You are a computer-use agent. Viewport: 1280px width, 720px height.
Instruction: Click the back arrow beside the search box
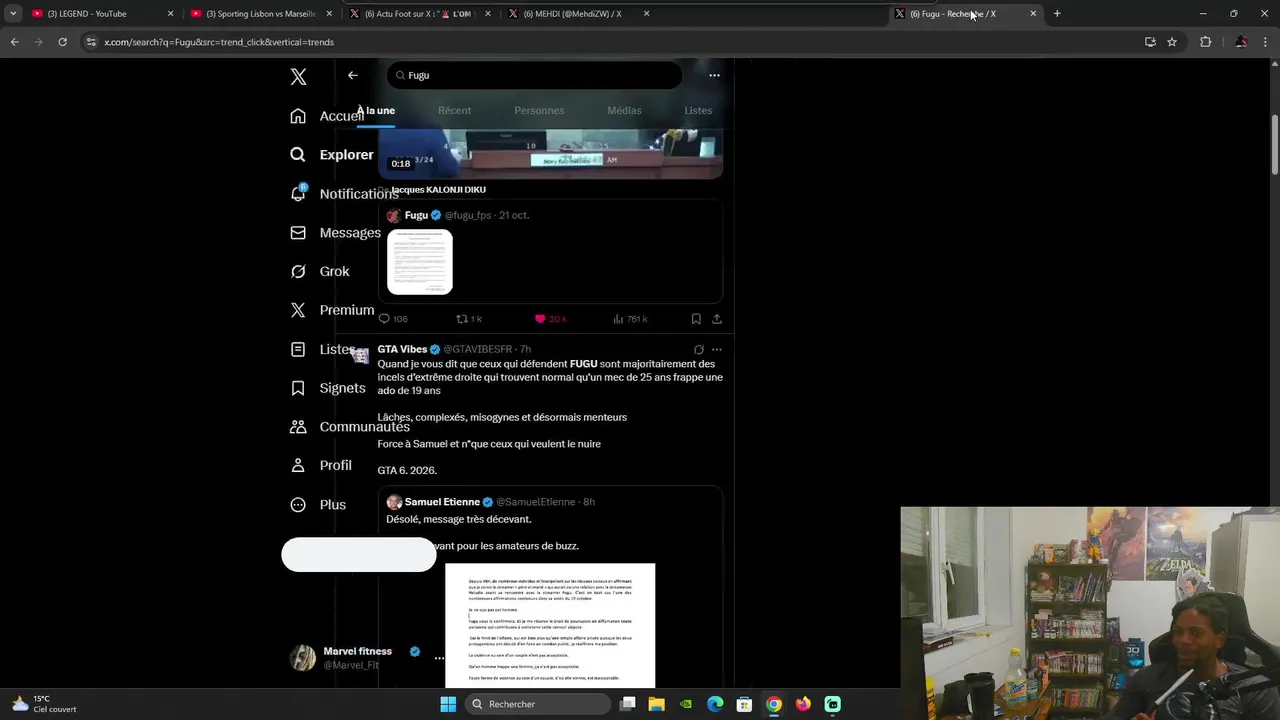[352, 75]
